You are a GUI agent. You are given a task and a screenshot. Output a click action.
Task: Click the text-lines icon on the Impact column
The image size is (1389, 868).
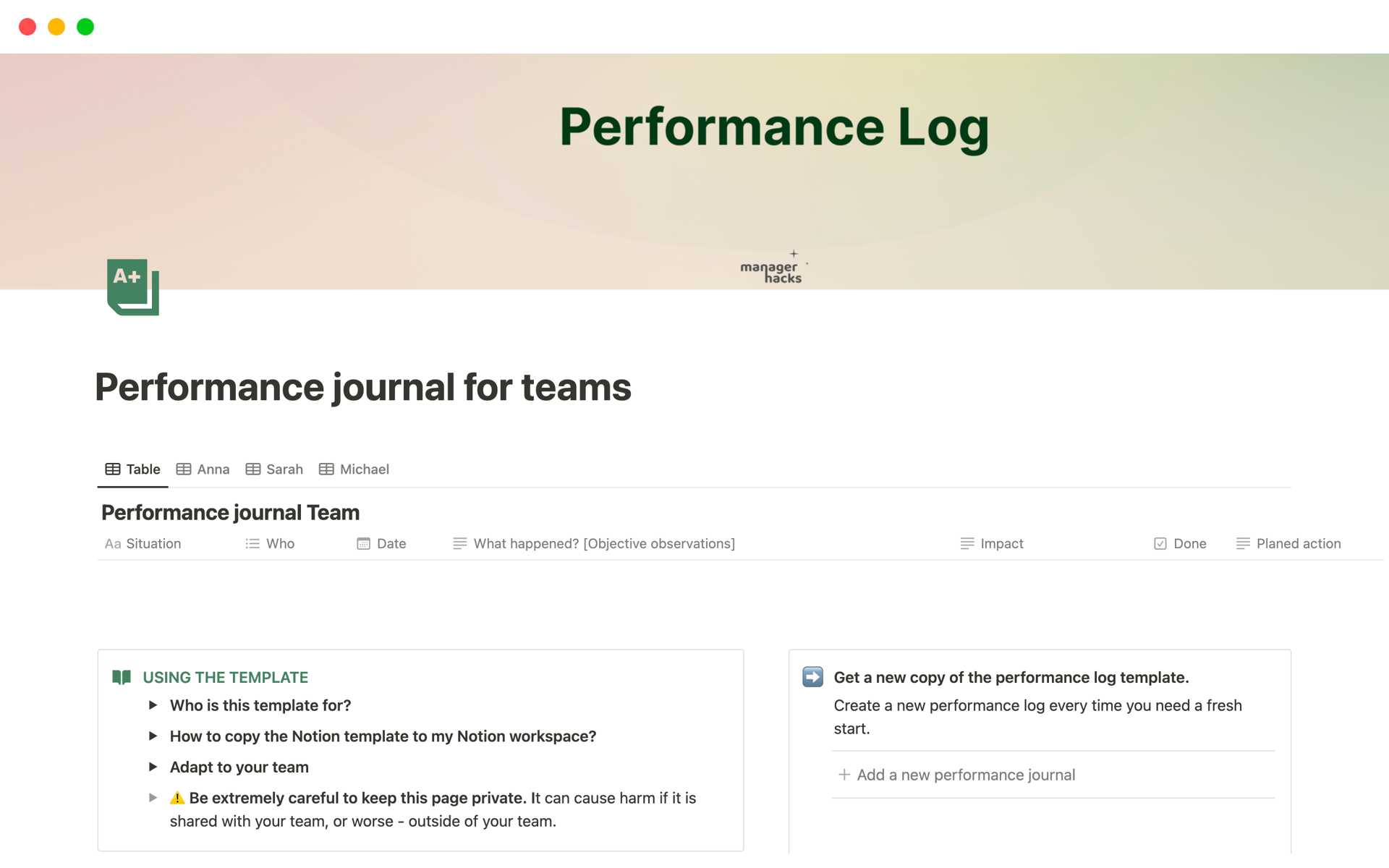click(x=966, y=543)
